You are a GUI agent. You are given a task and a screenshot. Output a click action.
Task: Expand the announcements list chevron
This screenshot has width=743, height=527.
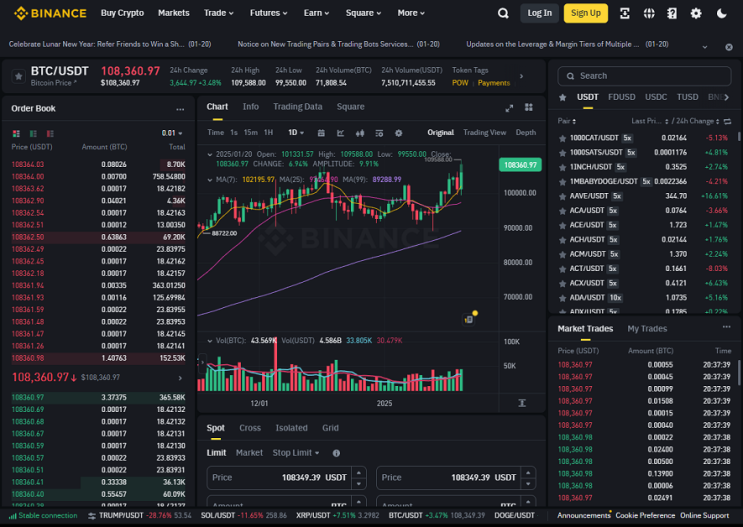point(705,47)
